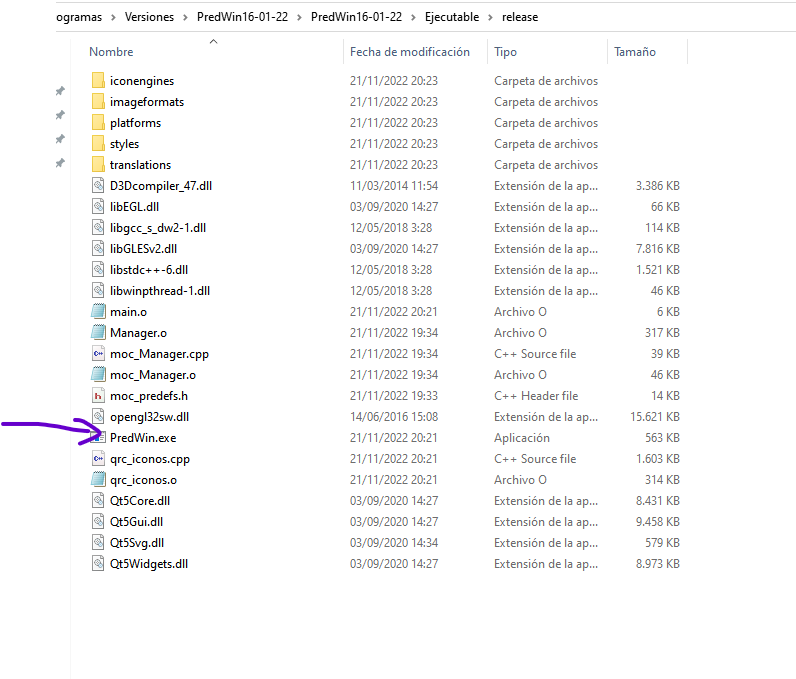796x679 pixels.
Task: Select the file name Qt5Widgets.dll
Action: point(149,564)
